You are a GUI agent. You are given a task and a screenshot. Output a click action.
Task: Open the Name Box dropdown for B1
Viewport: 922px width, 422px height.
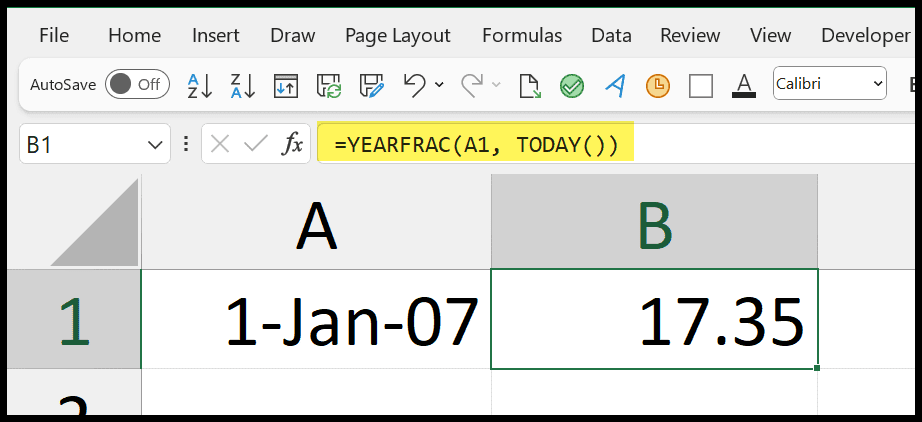[155, 145]
